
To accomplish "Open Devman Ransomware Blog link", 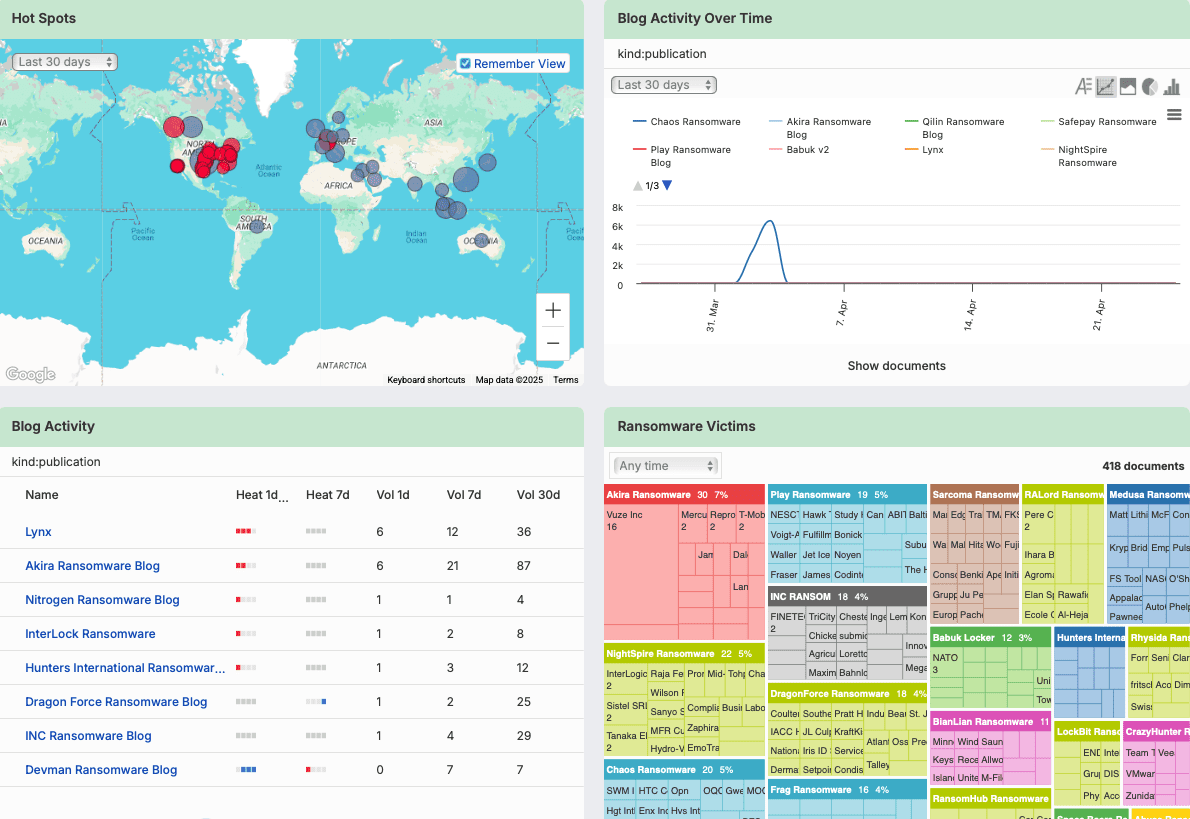I will coord(101,770).
